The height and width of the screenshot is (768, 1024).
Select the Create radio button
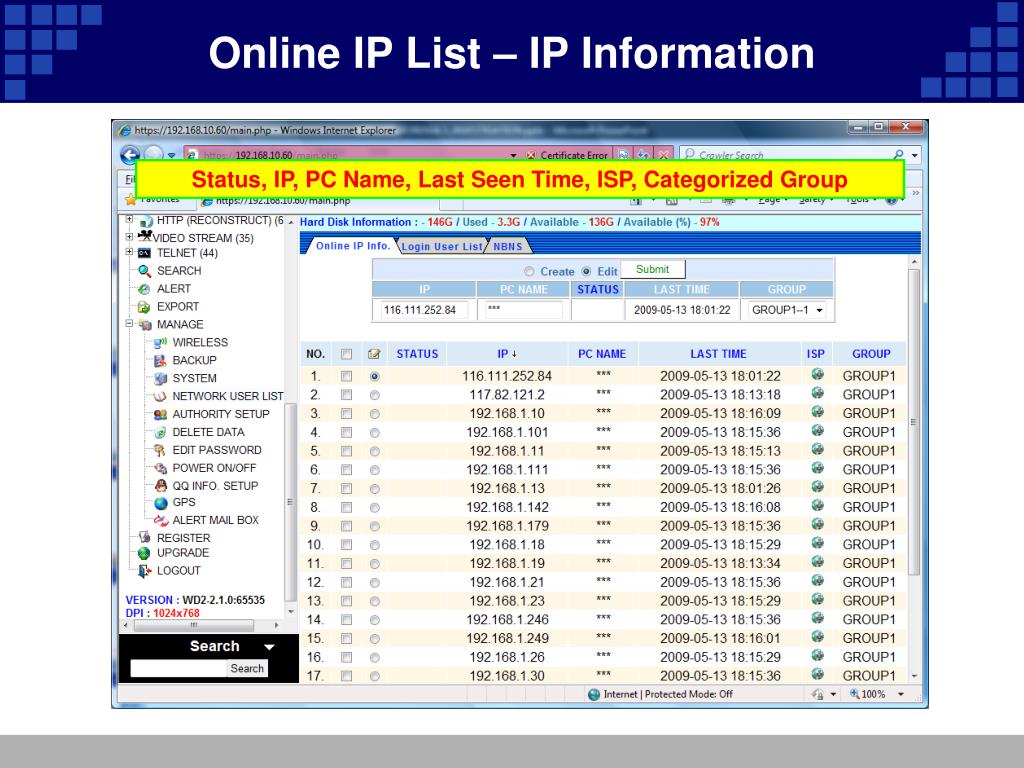(x=529, y=272)
